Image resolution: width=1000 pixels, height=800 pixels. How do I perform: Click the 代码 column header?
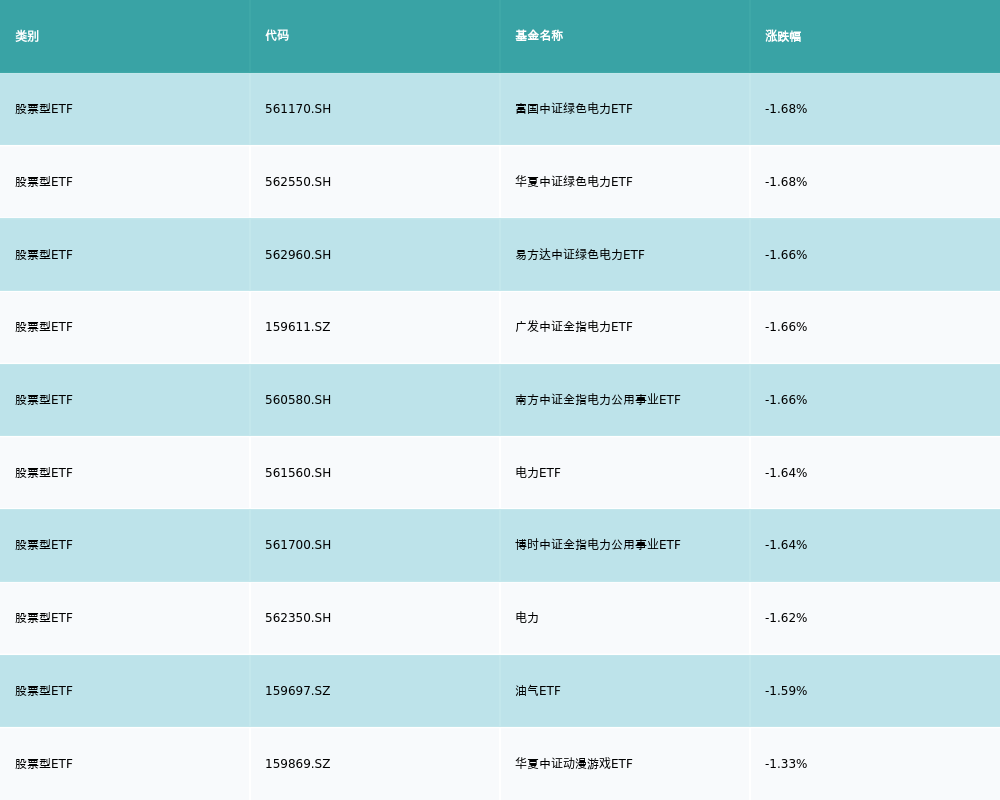pyautogui.click(x=277, y=36)
